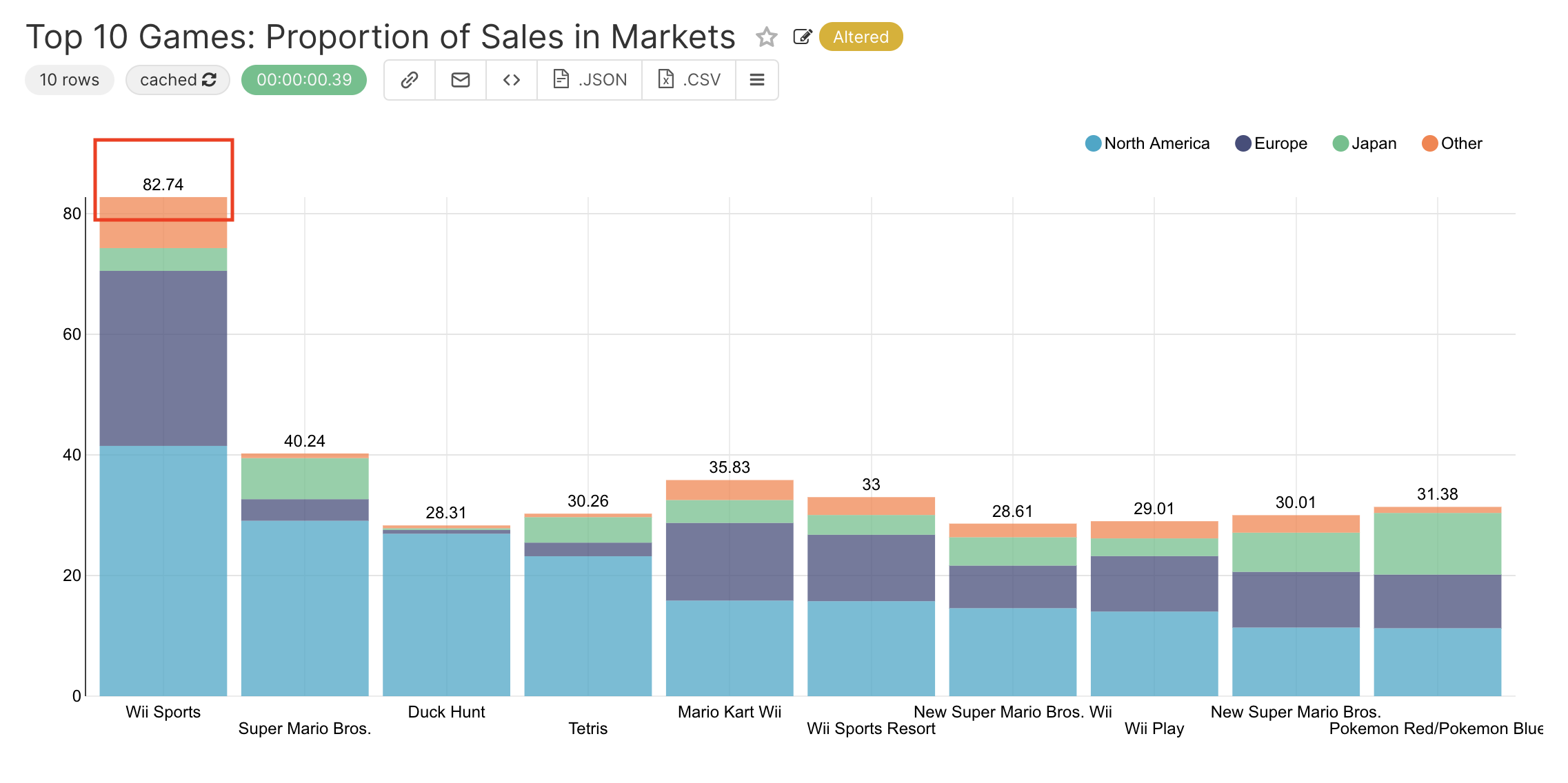This screenshot has width=1568, height=783.
Task: Click the Wii Play axis label
Action: pyautogui.click(x=1154, y=729)
